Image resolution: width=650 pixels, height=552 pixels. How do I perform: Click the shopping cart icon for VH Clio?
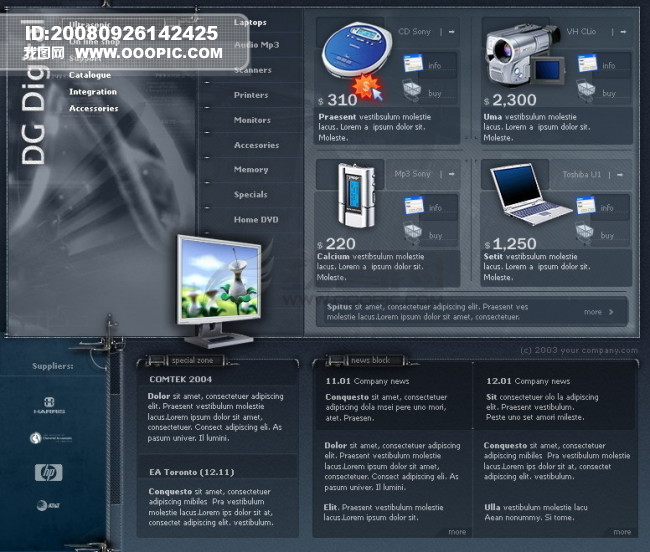point(586,91)
